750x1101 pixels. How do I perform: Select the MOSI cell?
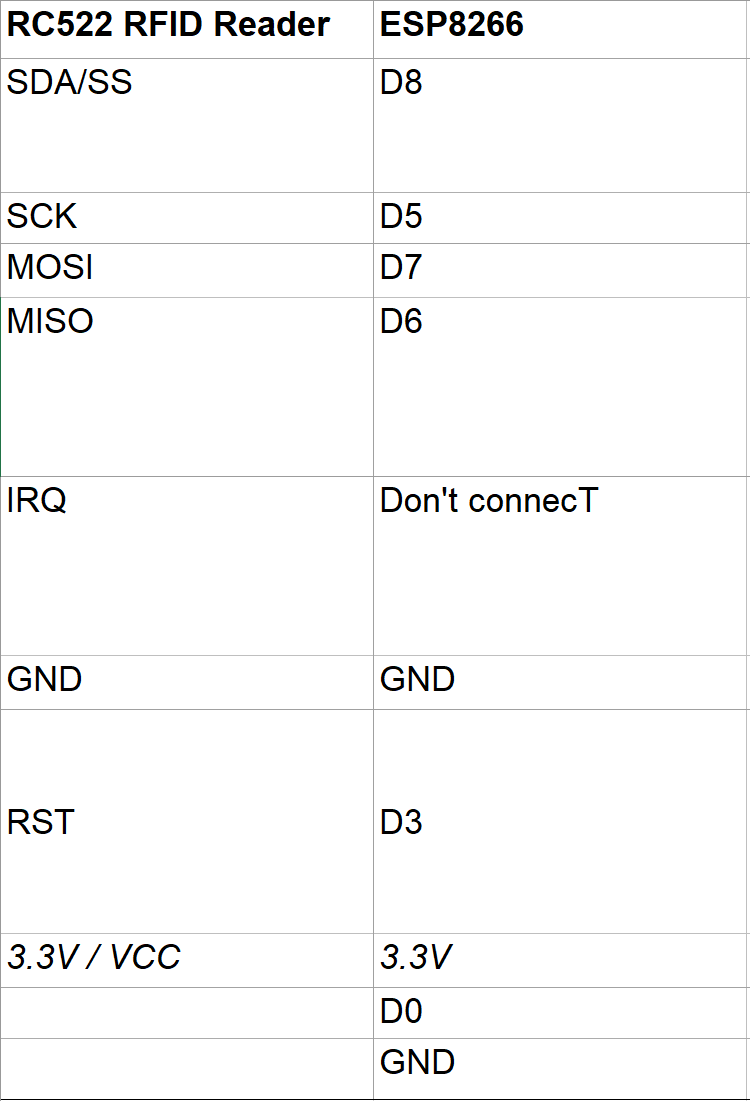(x=50, y=268)
